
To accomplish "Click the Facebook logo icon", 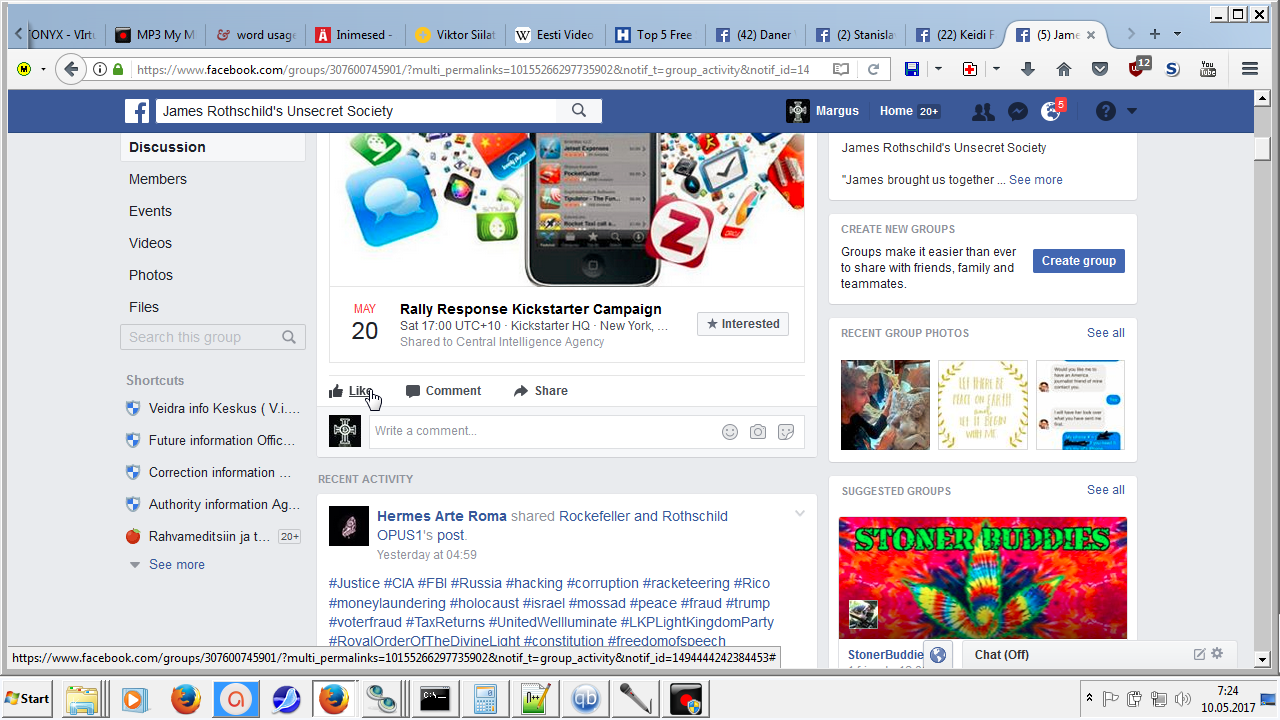I will point(137,111).
